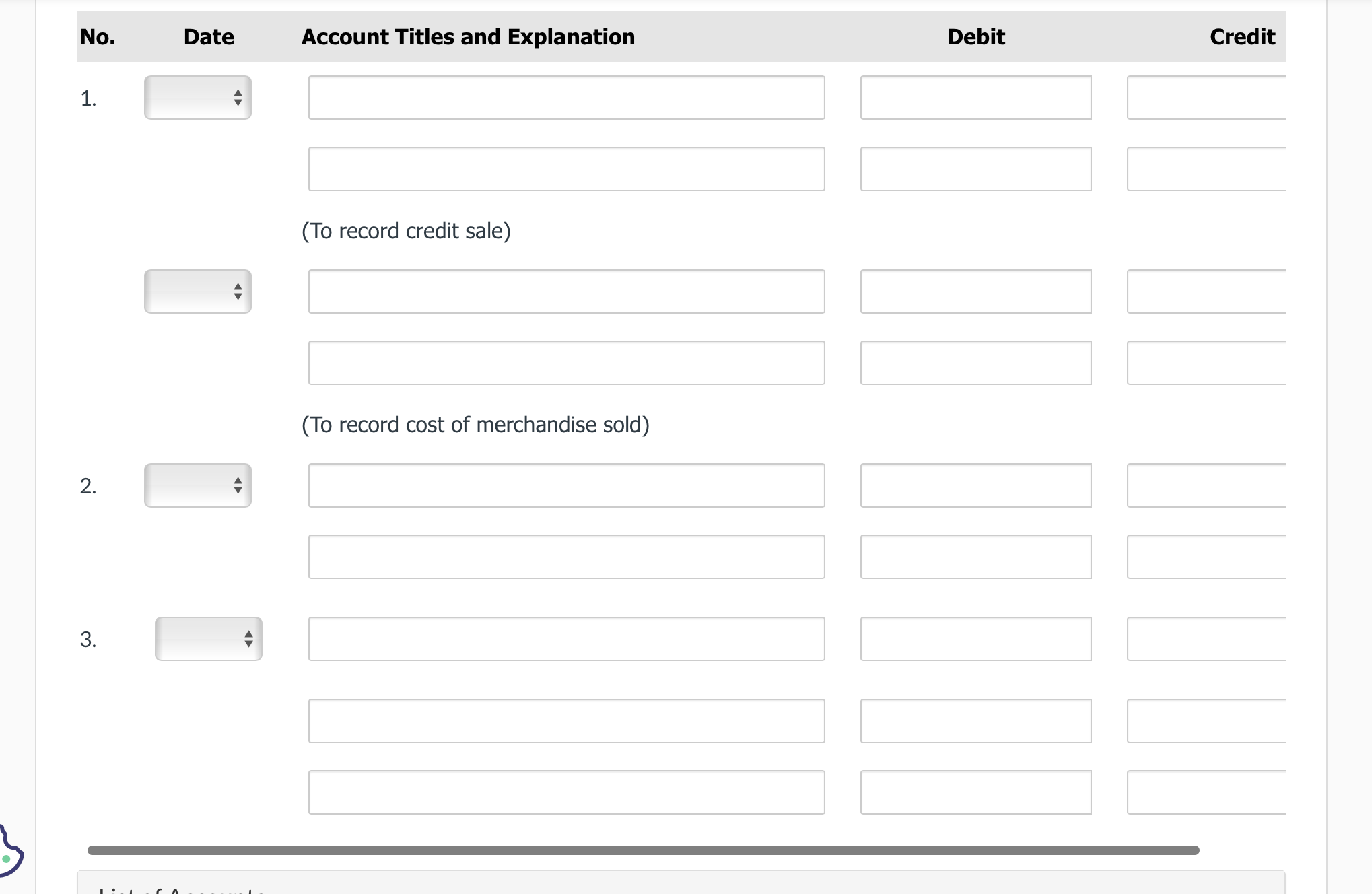Click the first account title field of entry 1
The height and width of the screenshot is (894, 1372).
tap(566, 98)
